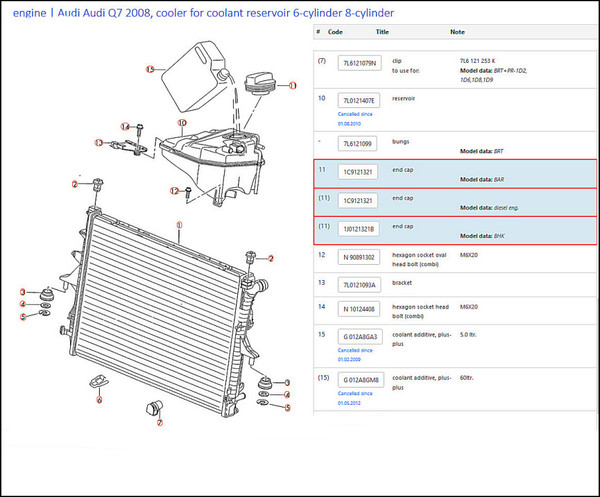Select callout 6 below the radiator
The height and width of the screenshot is (497, 600).
(x=98, y=399)
